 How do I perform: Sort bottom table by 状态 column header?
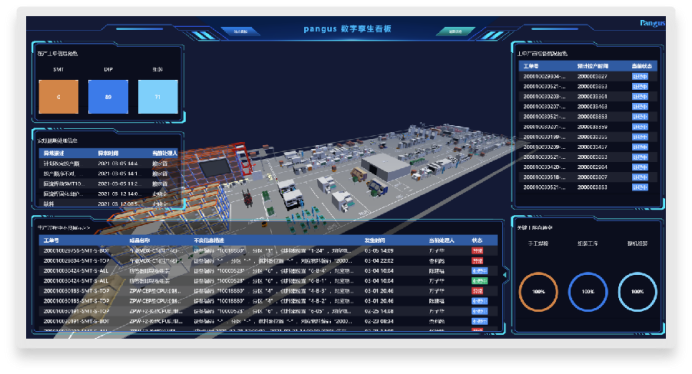(477, 241)
